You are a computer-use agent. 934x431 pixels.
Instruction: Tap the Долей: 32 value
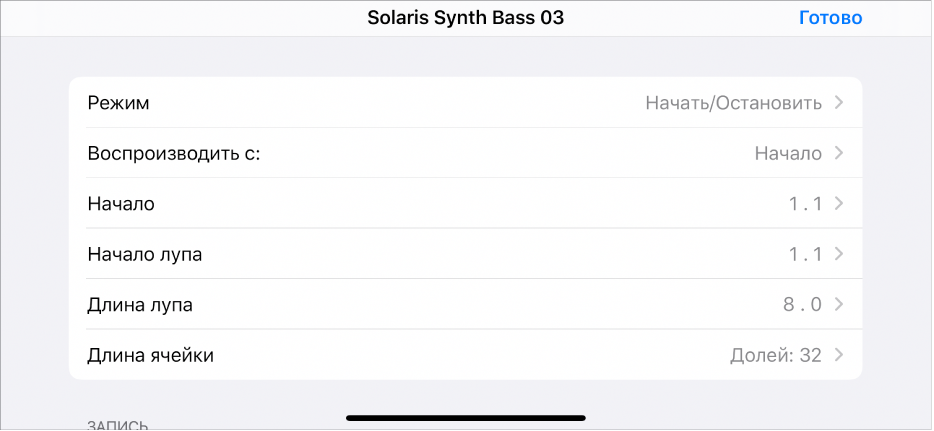tap(775, 355)
